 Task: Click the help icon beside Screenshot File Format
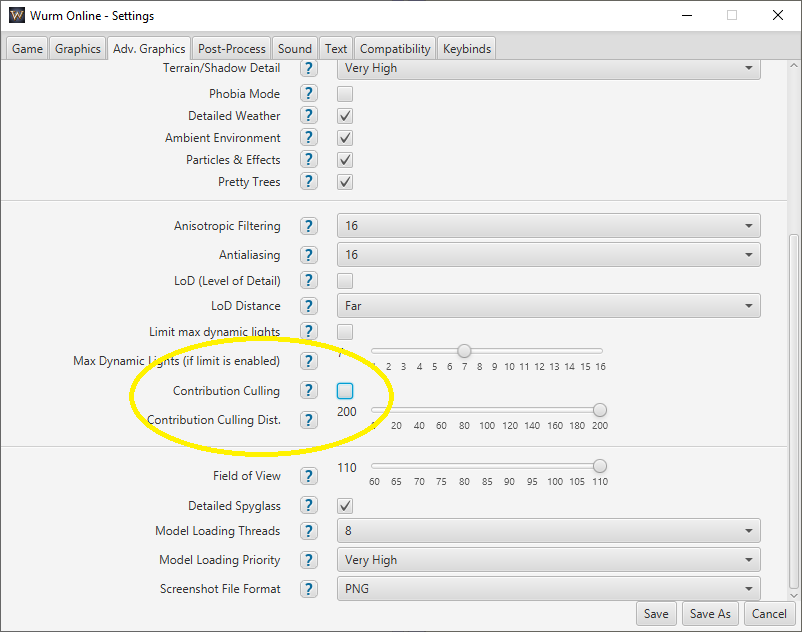tap(309, 589)
